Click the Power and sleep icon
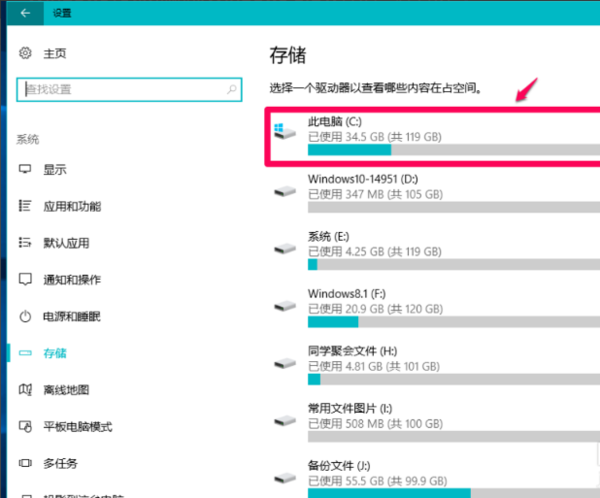Image resolution: width=600 pixels, height=498 pixels. coord(25,316)
